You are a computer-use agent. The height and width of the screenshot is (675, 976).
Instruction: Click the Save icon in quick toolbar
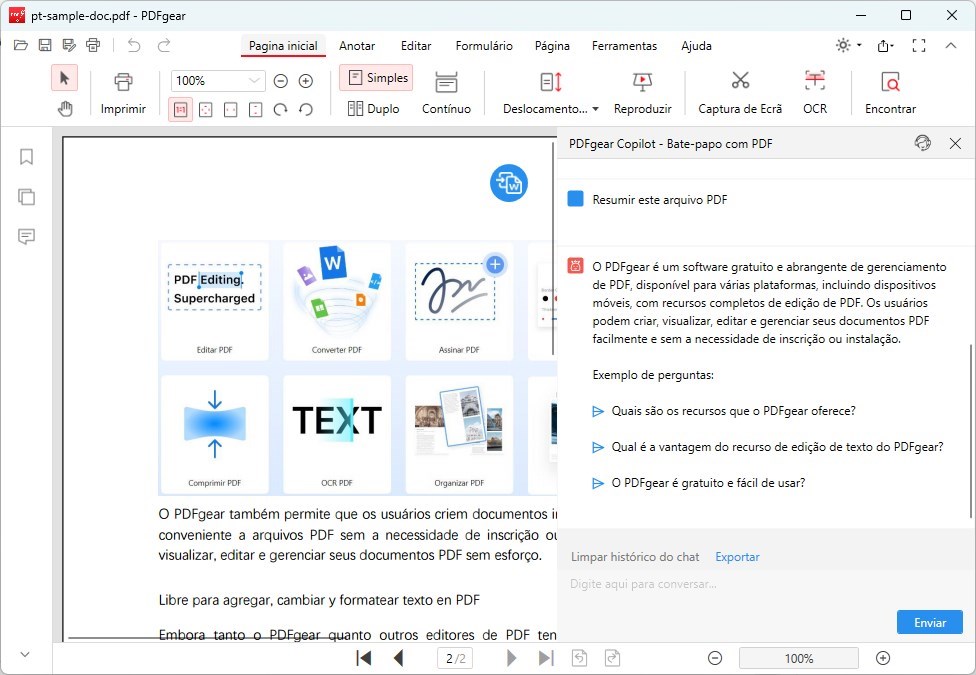[x=45, y=45]
